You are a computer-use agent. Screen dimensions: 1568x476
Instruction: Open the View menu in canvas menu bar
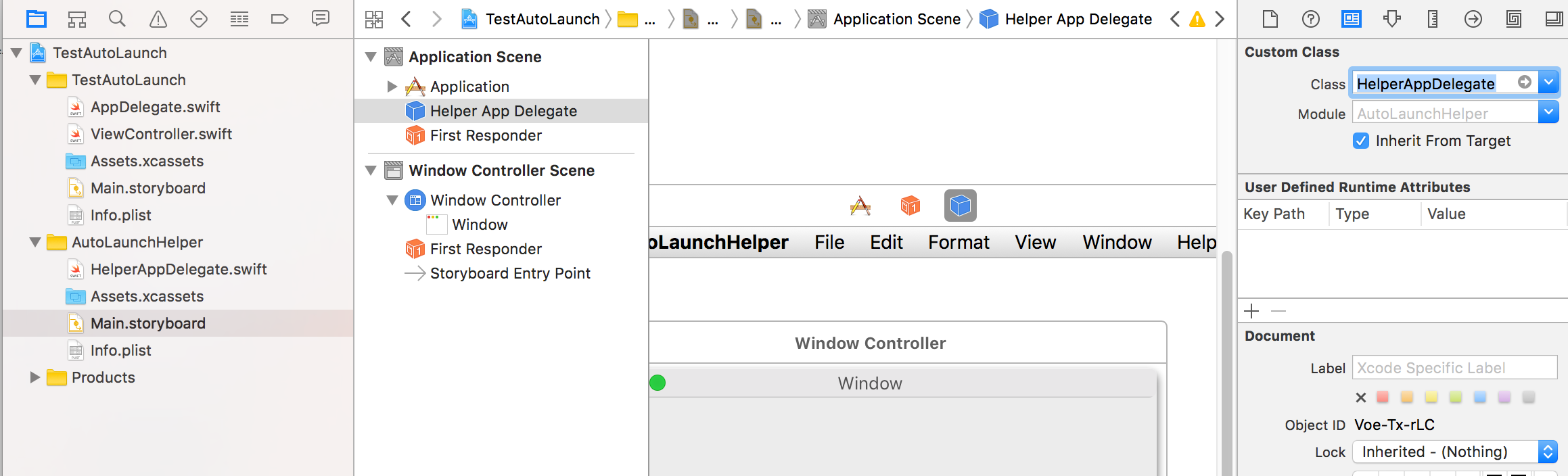click(1035, 242)
